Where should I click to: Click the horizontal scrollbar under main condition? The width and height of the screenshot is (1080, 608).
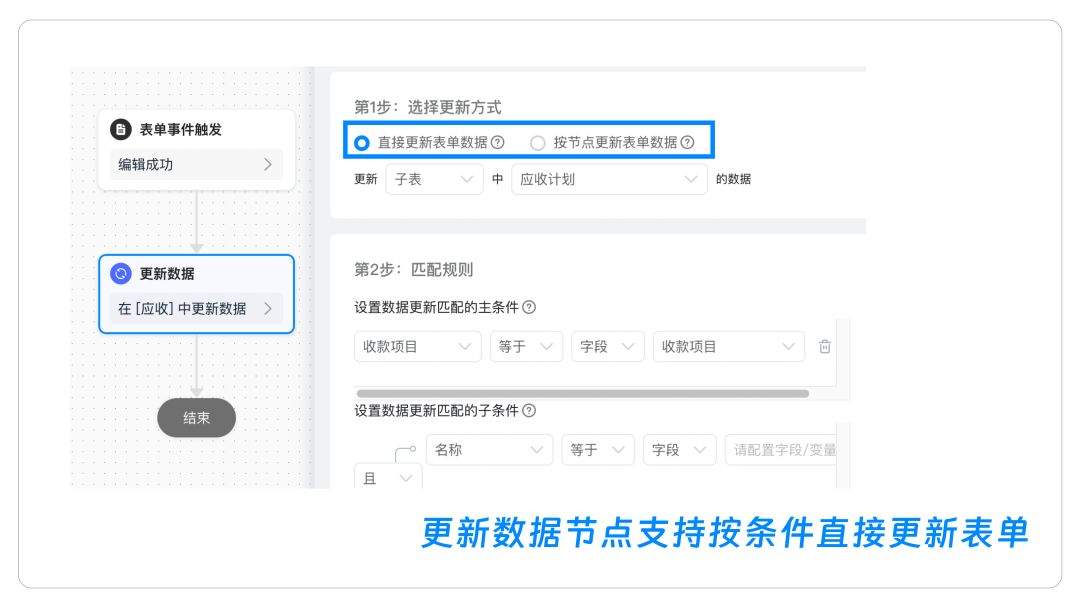point(582,394)
